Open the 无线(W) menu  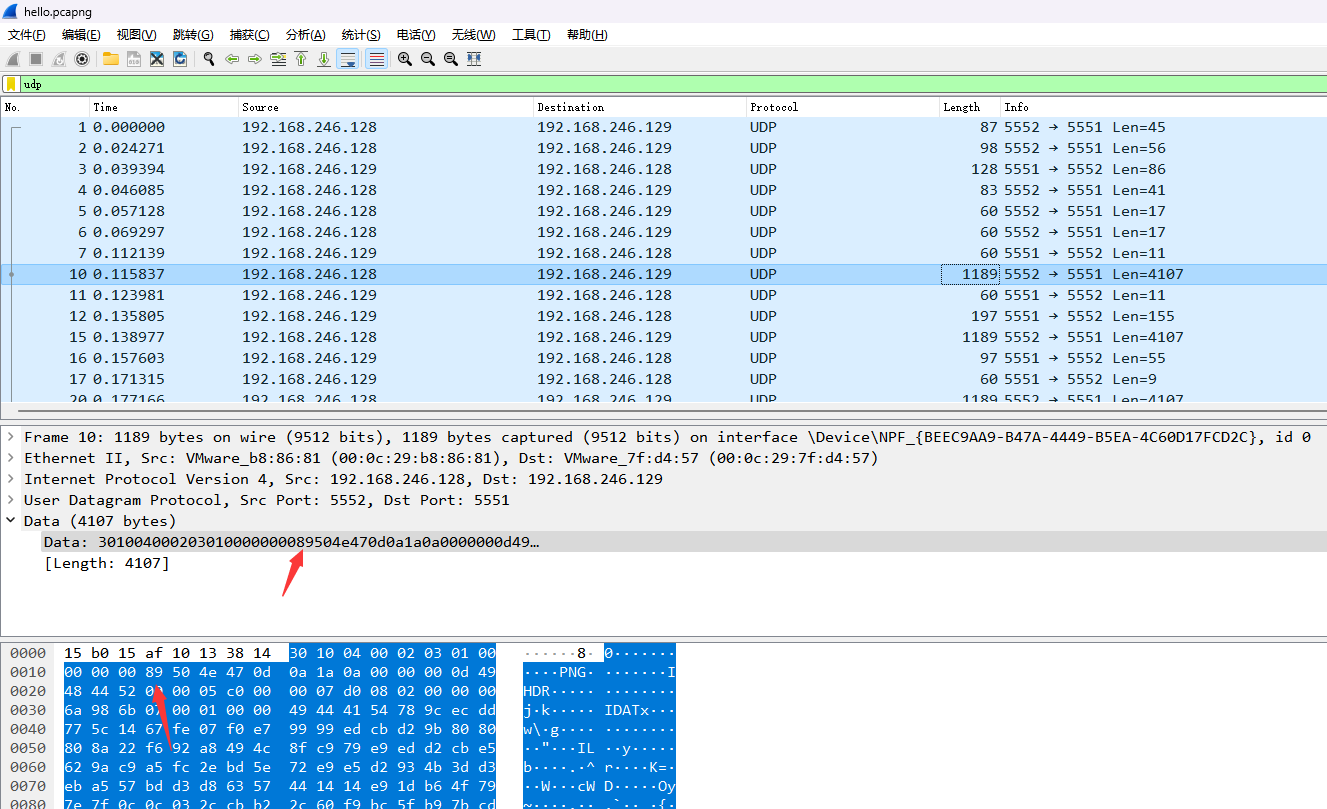(473, 35)
